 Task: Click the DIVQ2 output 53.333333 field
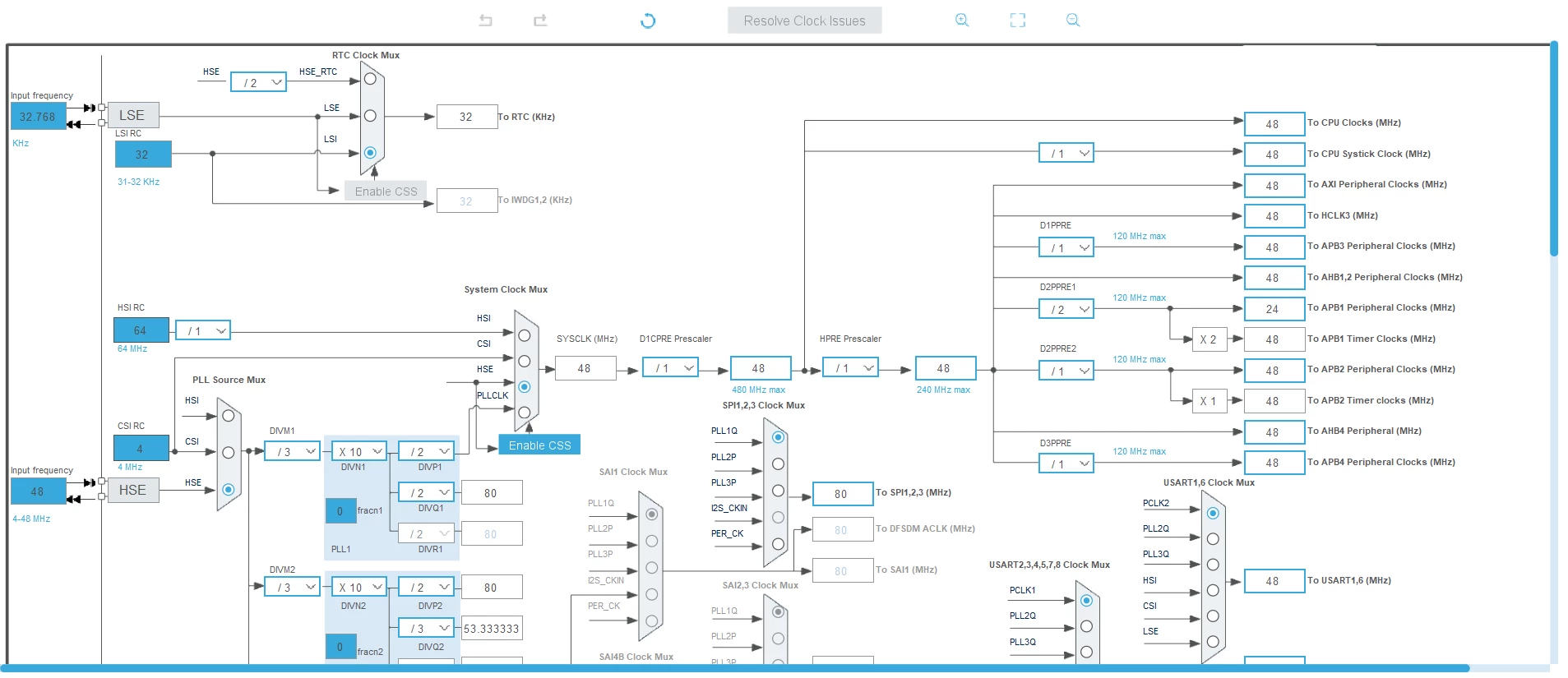(492, 629)
